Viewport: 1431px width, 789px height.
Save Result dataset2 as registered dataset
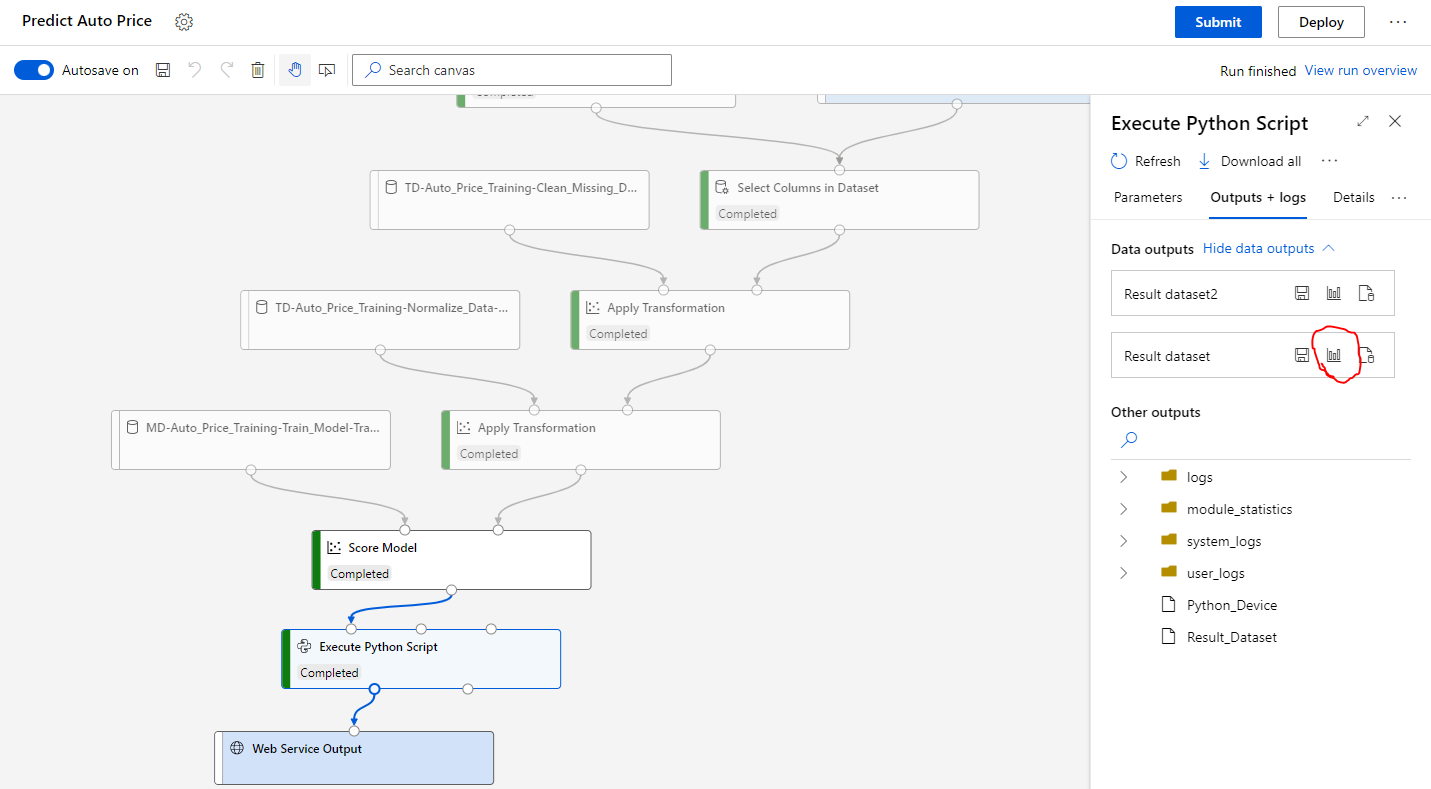(1302, 293)
